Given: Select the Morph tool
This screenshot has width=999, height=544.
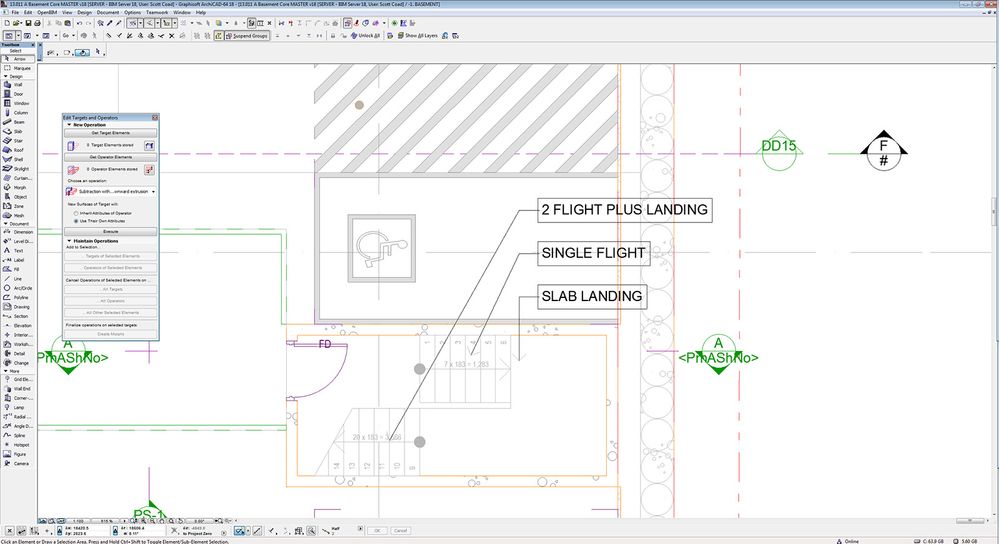Looking at the screenshot, I should tap(18, 187).
